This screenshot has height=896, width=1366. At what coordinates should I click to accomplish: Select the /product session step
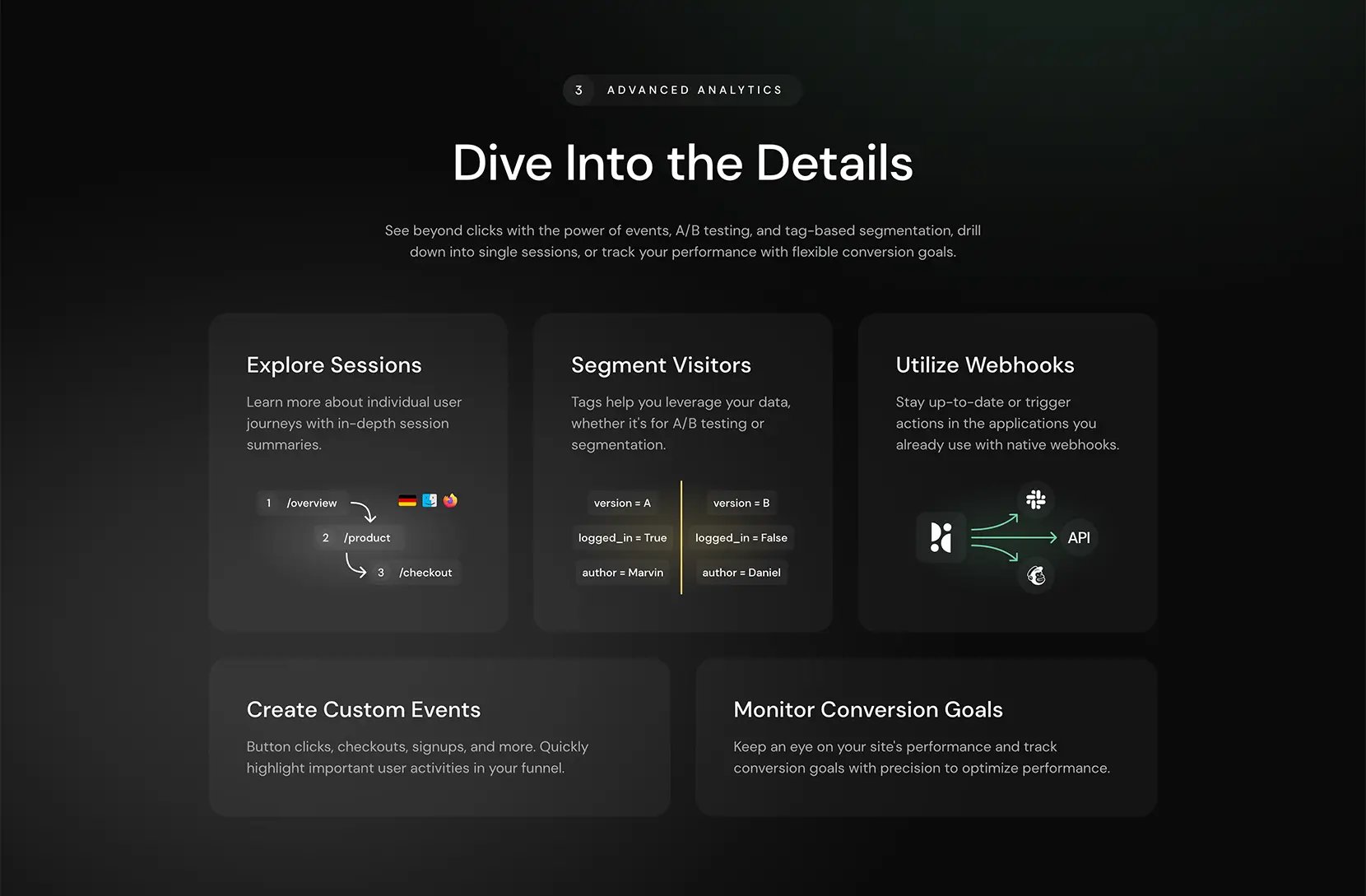pos(359,537)
